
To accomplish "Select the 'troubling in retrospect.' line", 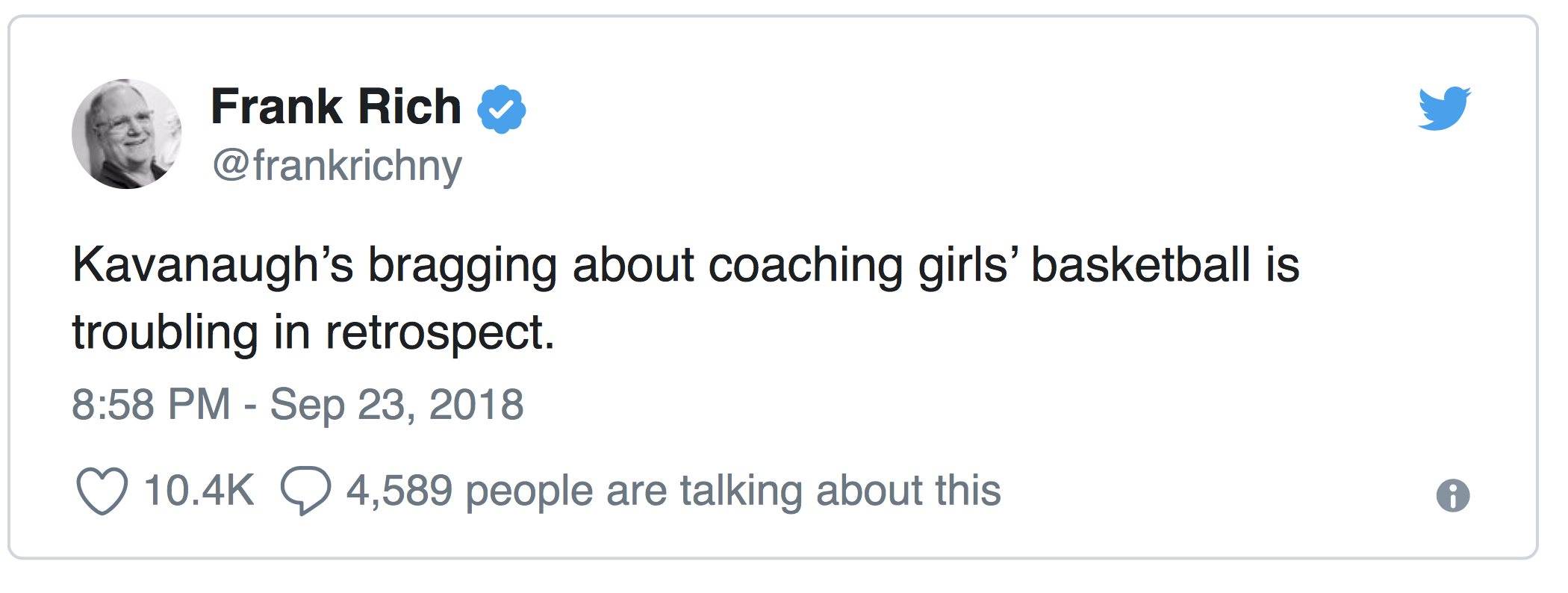I will tap(314, 333).
